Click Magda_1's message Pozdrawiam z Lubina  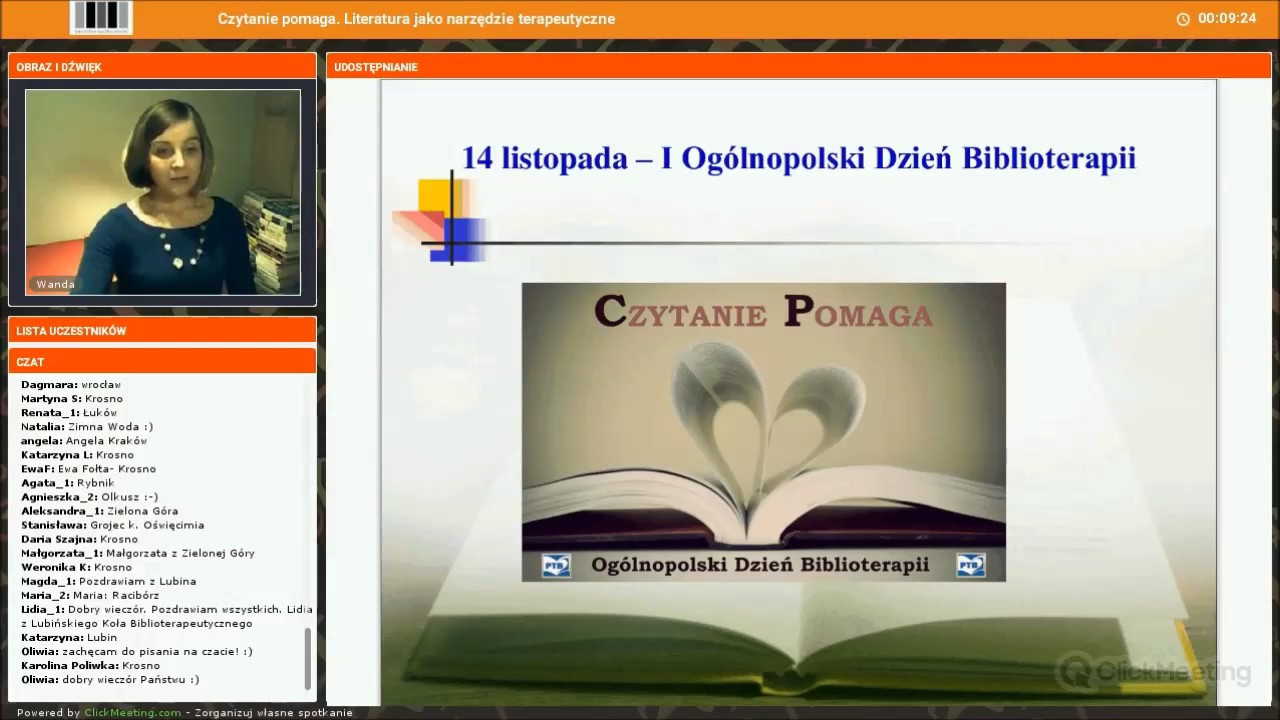point(108,580)
